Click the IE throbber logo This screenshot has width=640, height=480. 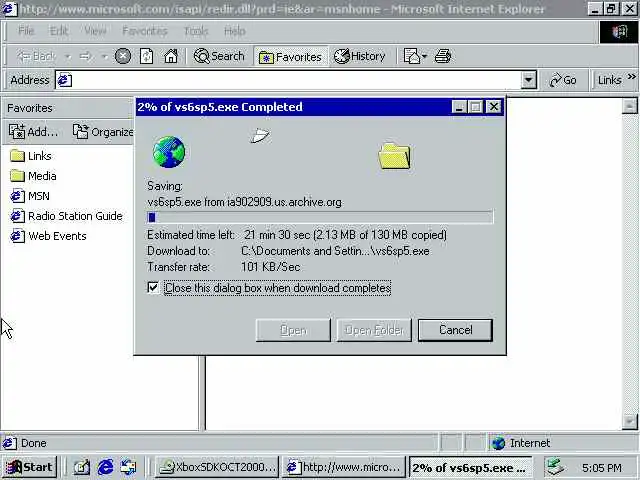(x=619, y=32)
